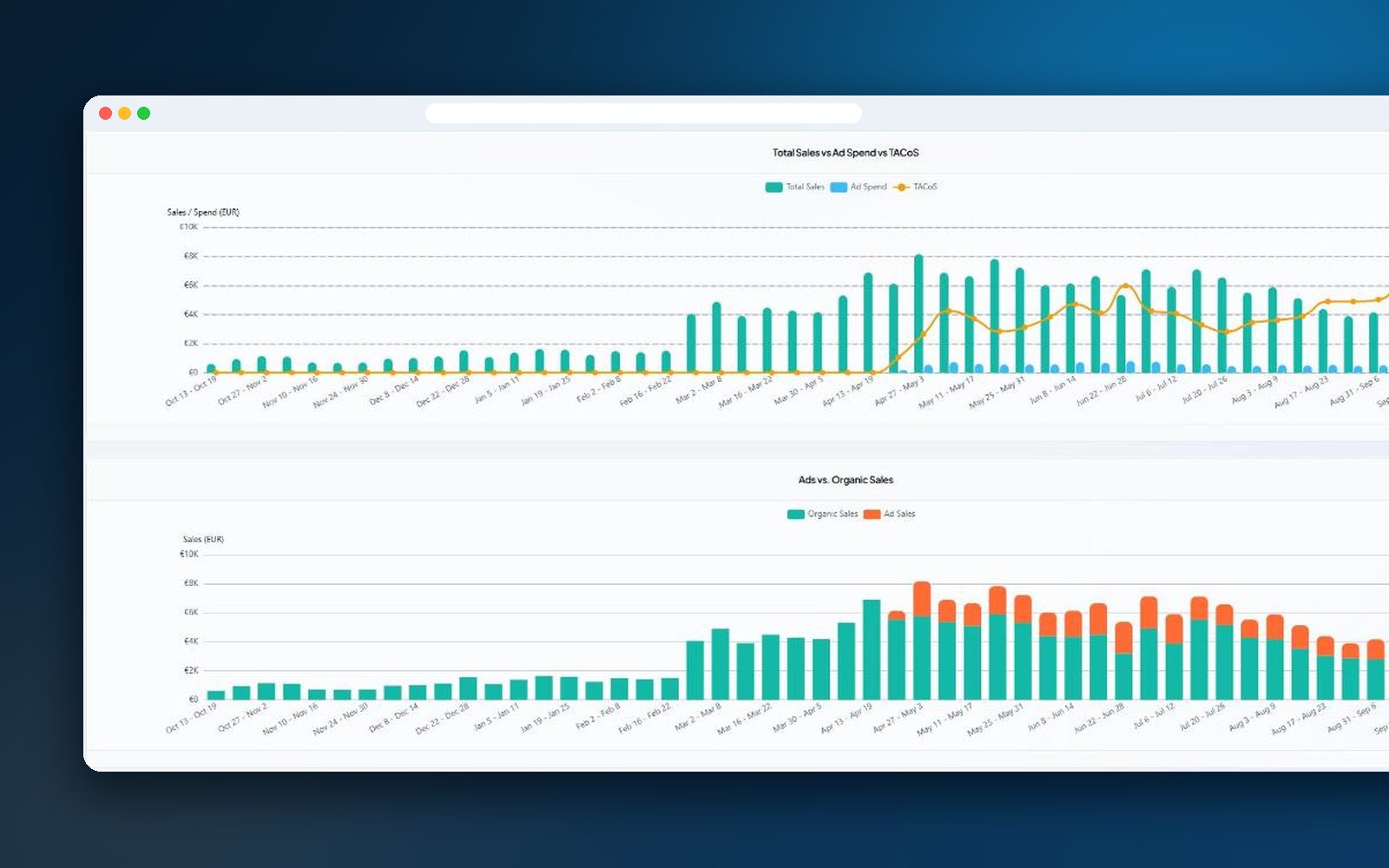Click the €4K gridline label in bottom chart
This screenshot has height=868, width=1389.
[x=191, y=641]
